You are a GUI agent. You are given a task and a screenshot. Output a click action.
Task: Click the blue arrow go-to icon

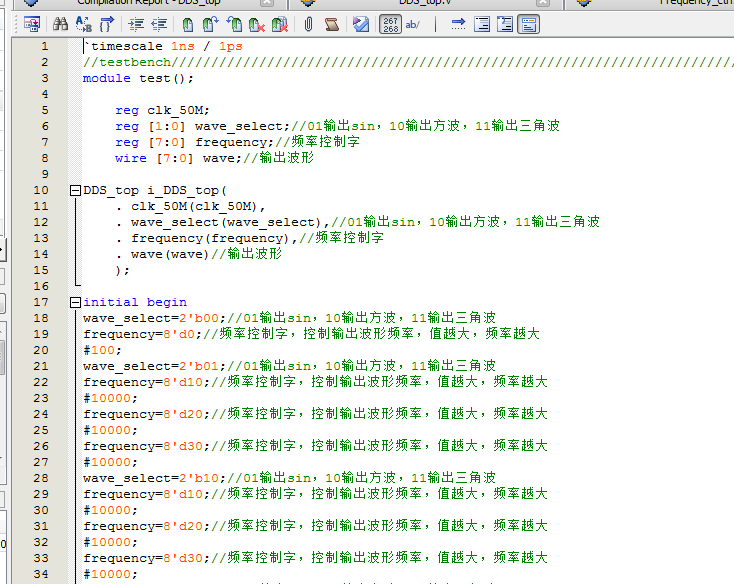pyautogui.click(x=458, y=24)
